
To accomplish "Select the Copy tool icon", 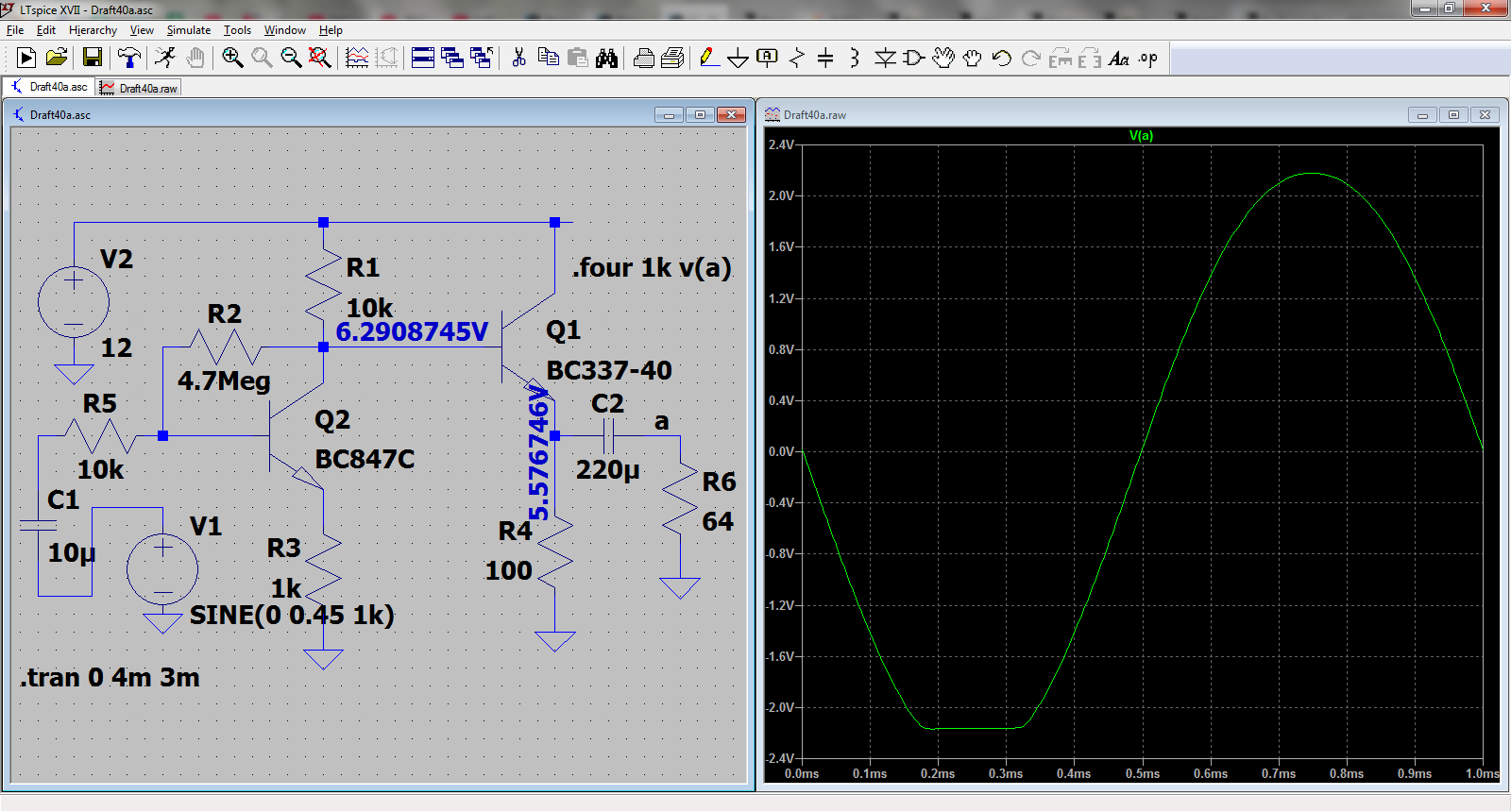I will (x=548, y=59).
